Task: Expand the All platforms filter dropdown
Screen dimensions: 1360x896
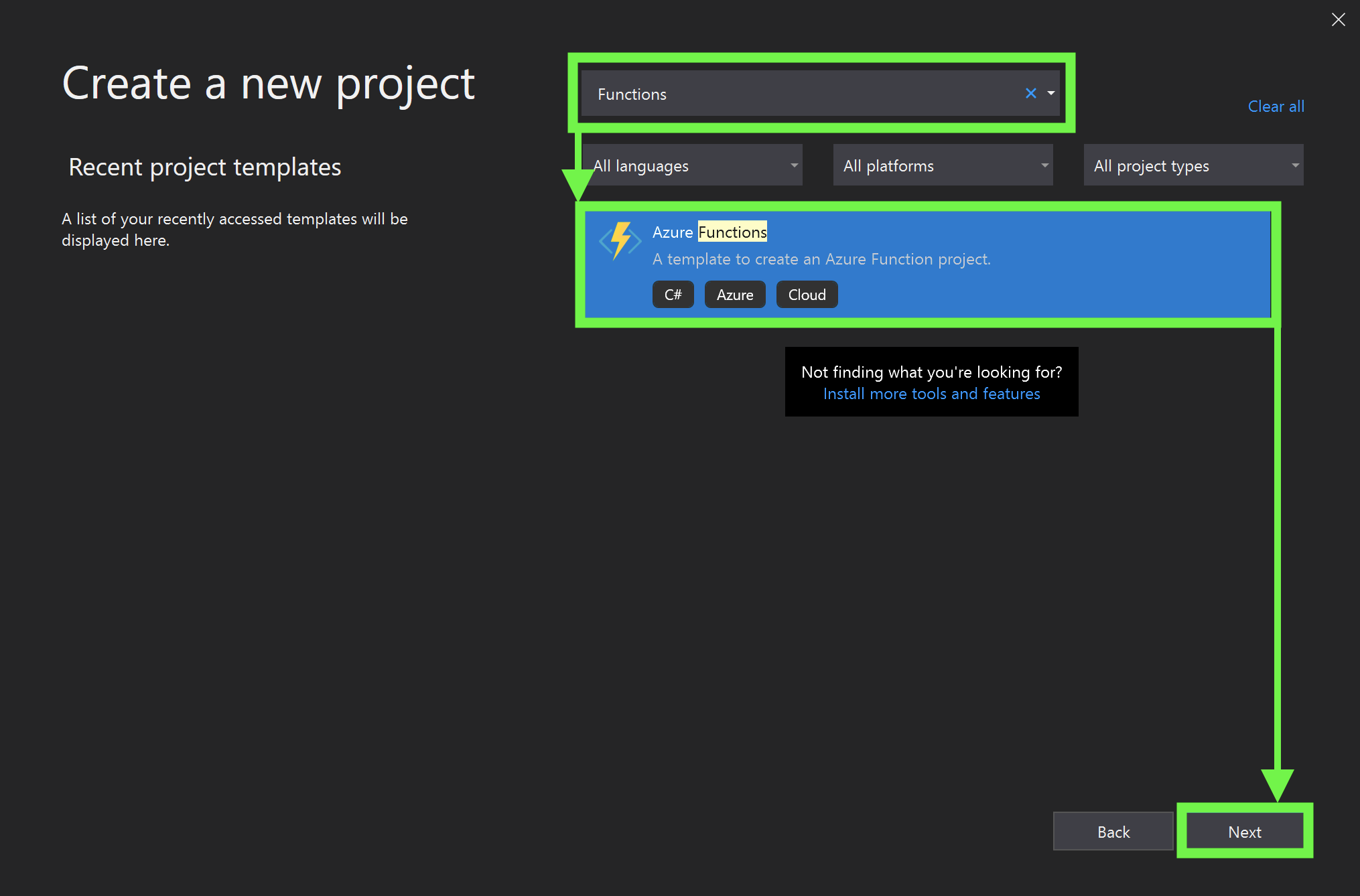Action: (943, 165)
